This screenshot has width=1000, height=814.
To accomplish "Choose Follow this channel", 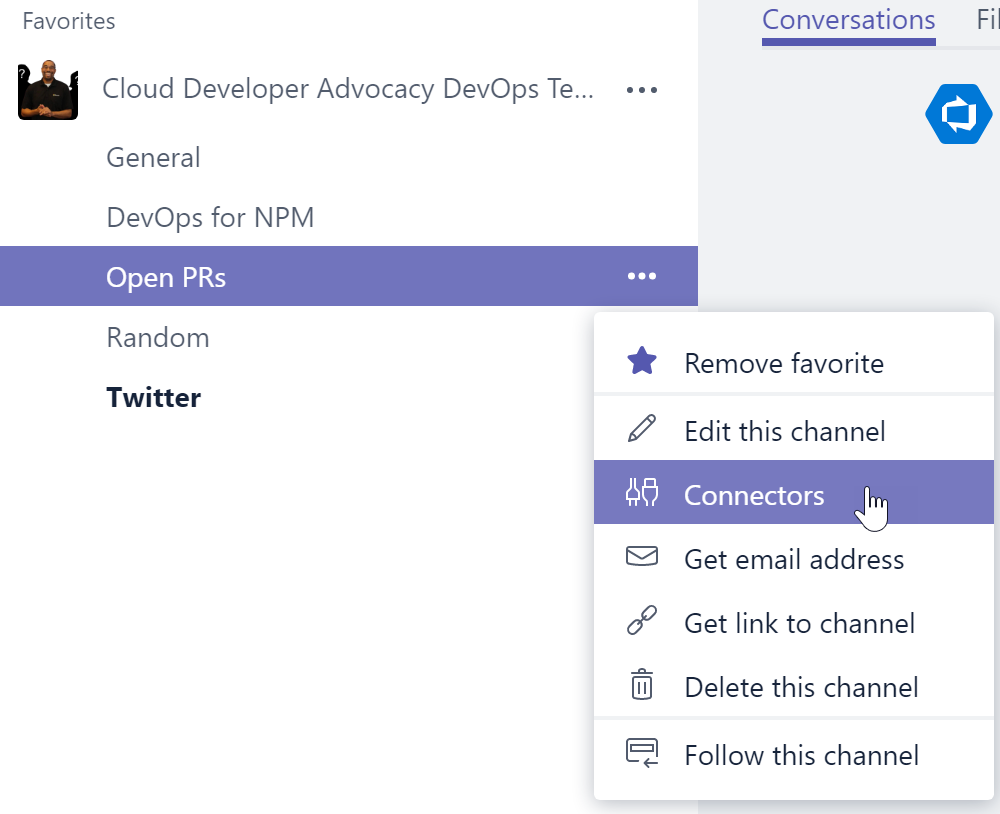I will [x=793, y=754].
